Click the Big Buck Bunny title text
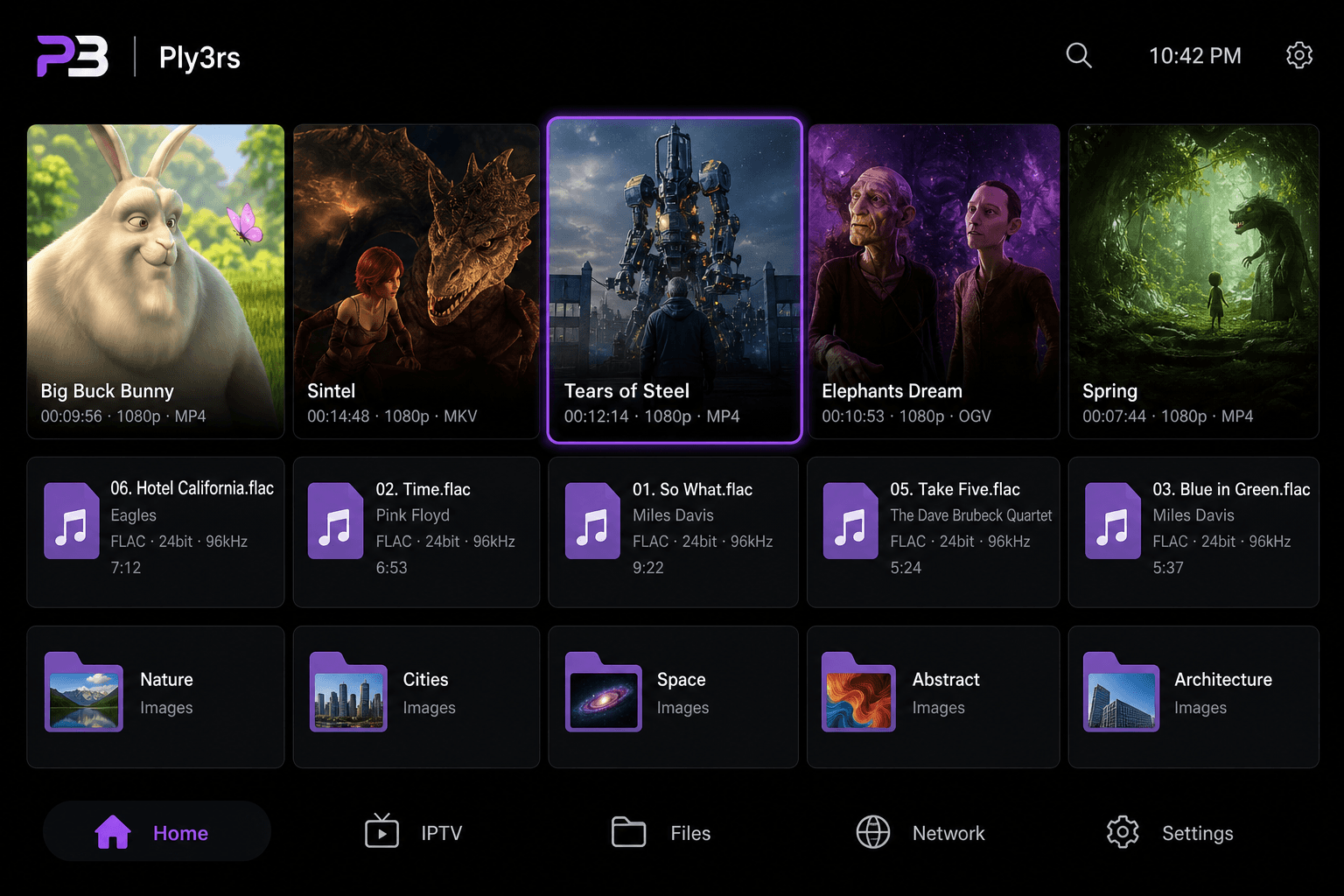The width and height of the screenshot is (1344, 896). coord(107,391)
